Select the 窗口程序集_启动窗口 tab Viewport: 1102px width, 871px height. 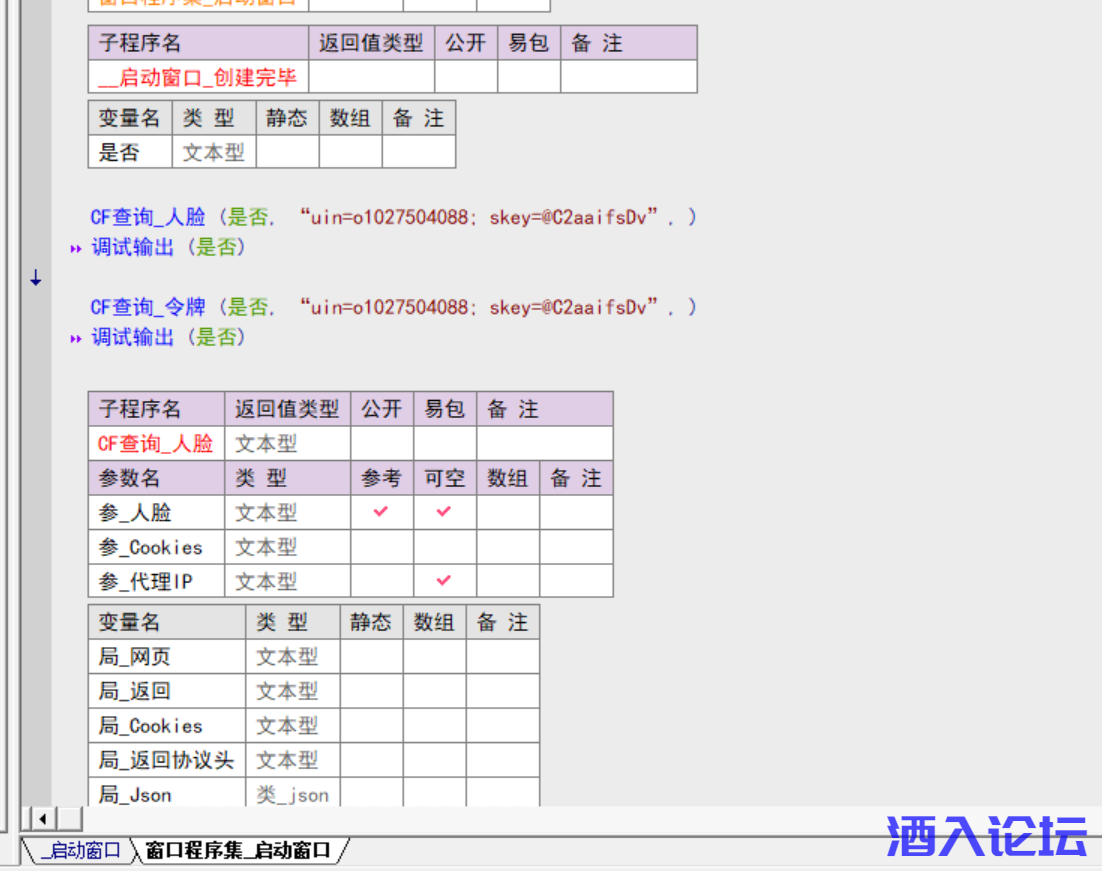[238, 851]
